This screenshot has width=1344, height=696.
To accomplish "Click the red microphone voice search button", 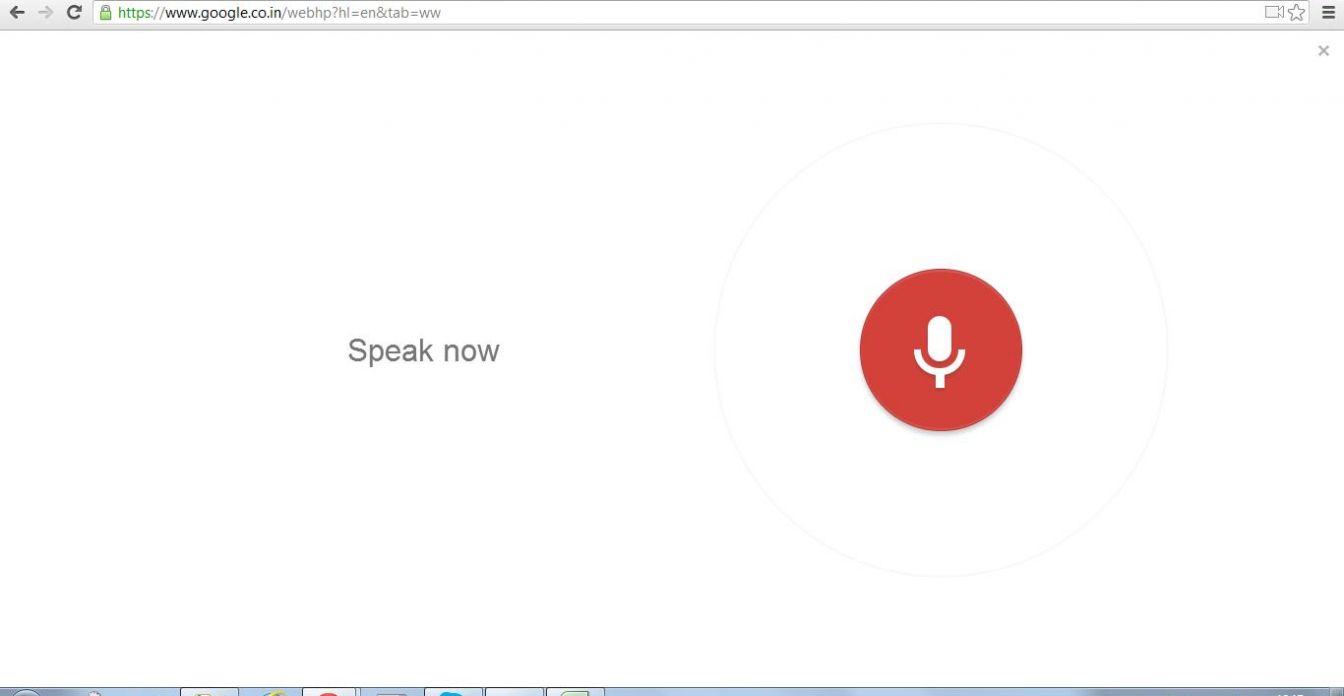I will (x=940, y=350).
